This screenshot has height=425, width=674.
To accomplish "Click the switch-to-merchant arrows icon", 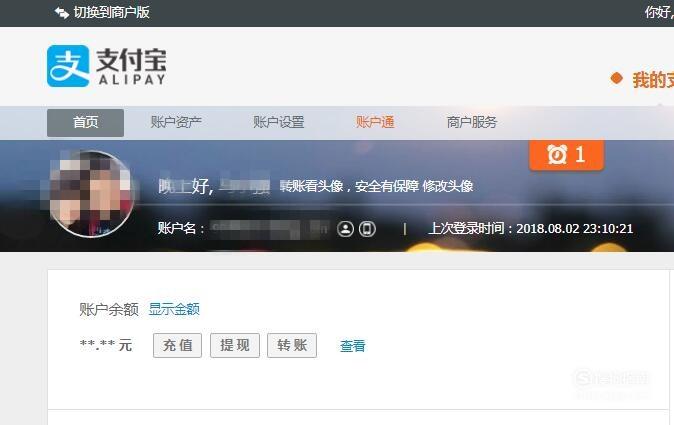I will coord(62,13).
